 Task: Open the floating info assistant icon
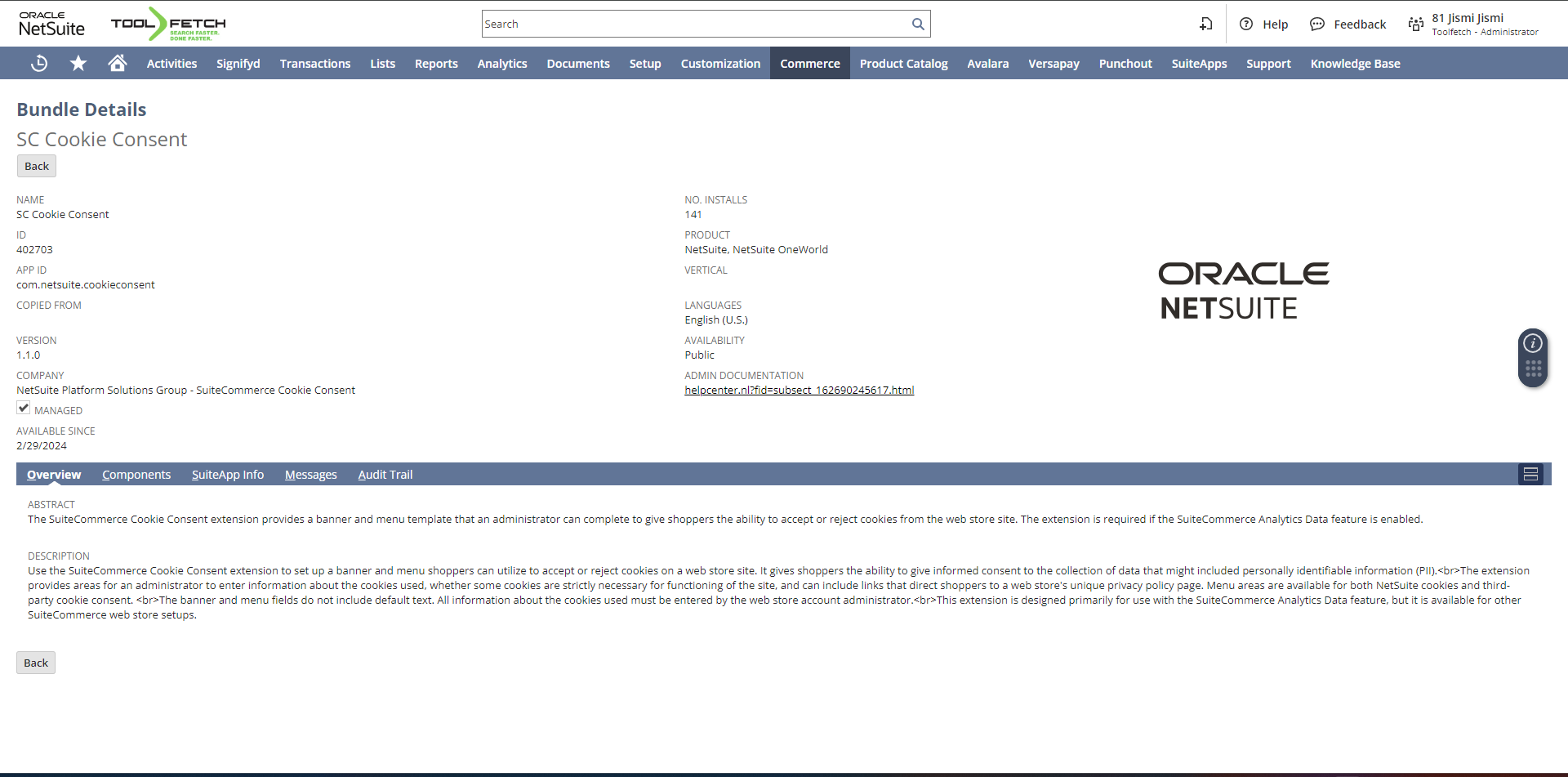tap(1533, 343)
